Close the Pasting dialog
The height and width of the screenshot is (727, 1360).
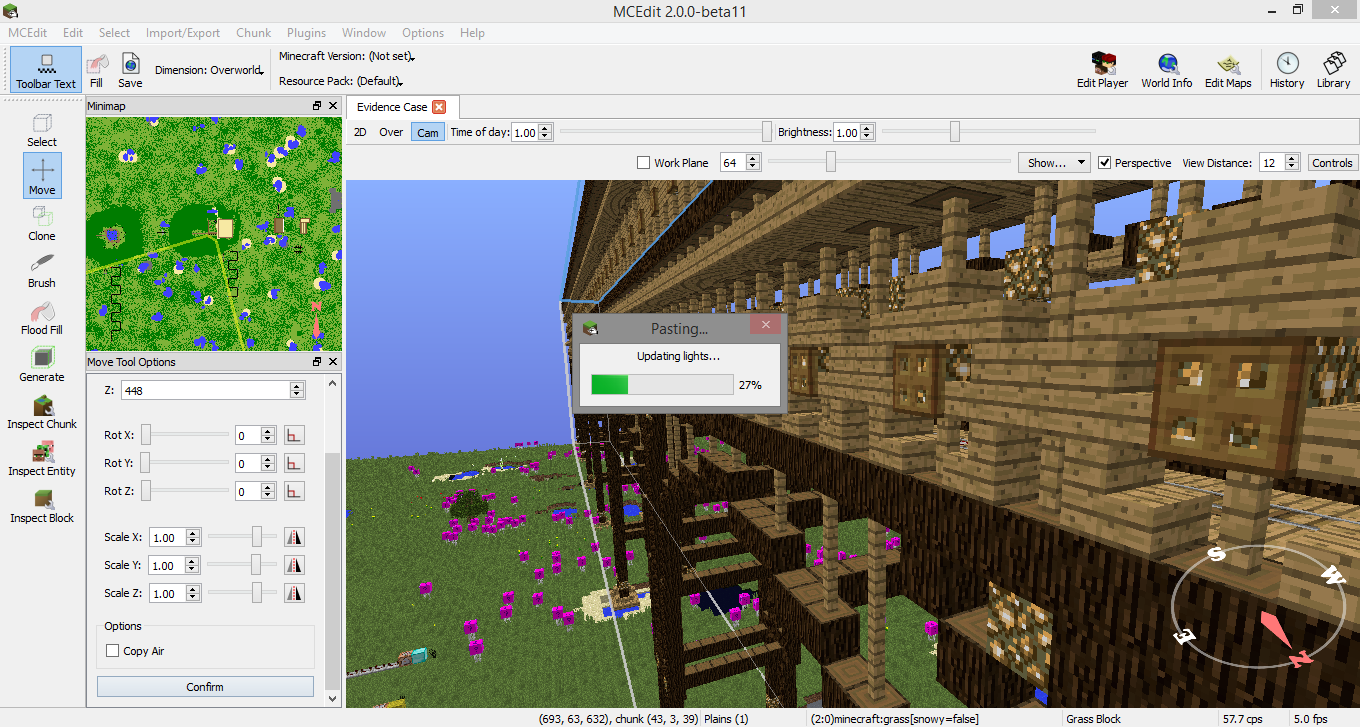(x=766, y=326)
